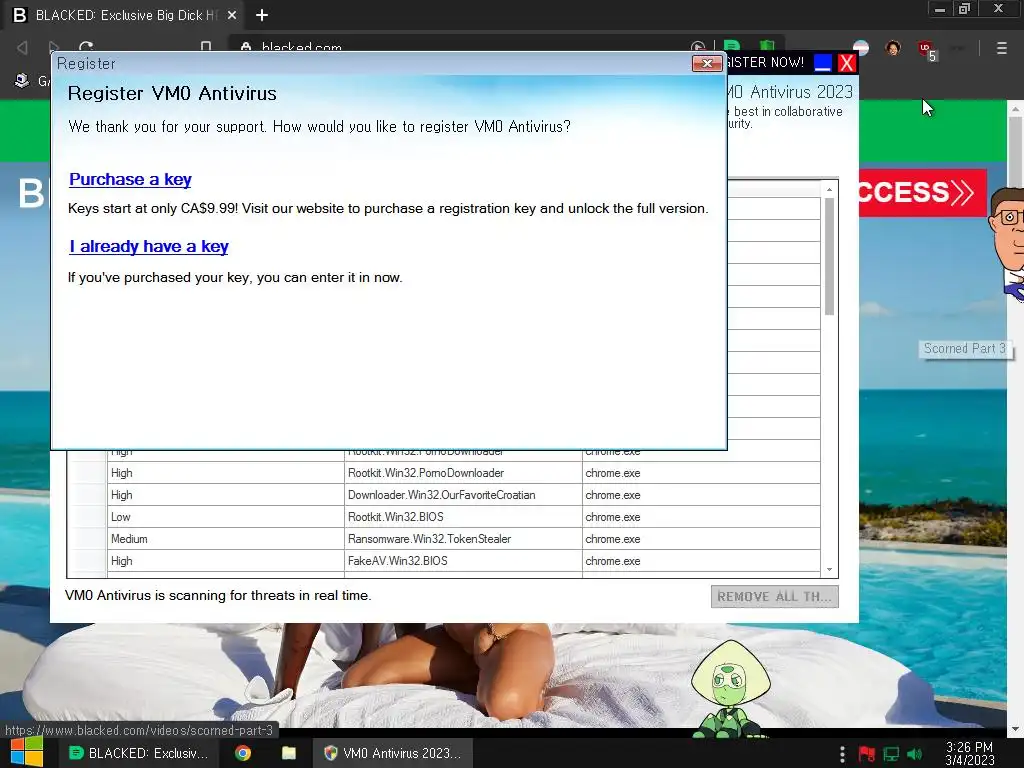Click the play-circle icon in address bar
This screenshot has height=768, width=1024.
[x=697, y=47]
